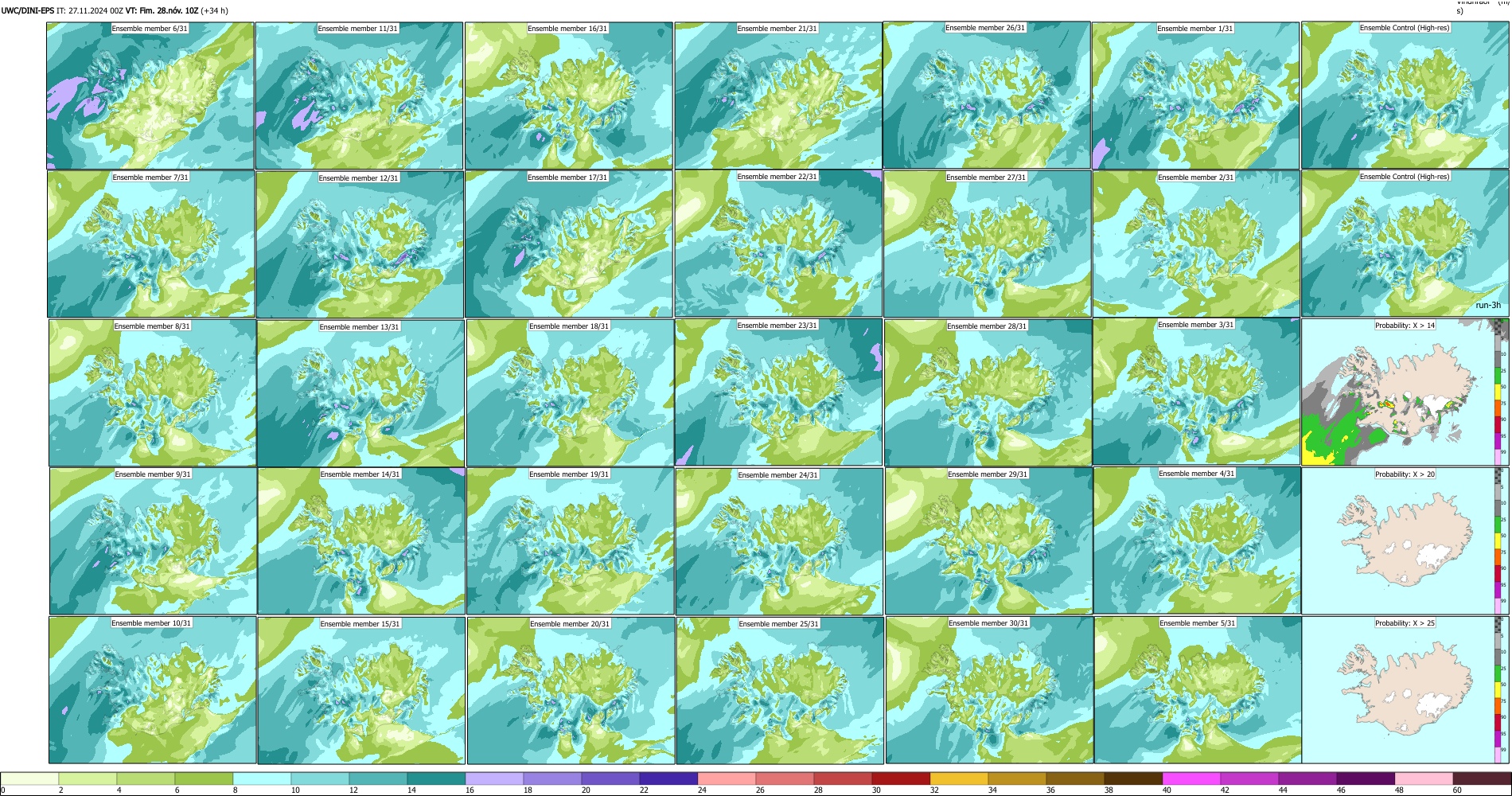Open the Ensemble member 6/31 map panel
The image size is (1512, 796).
(x=150, y=96)
